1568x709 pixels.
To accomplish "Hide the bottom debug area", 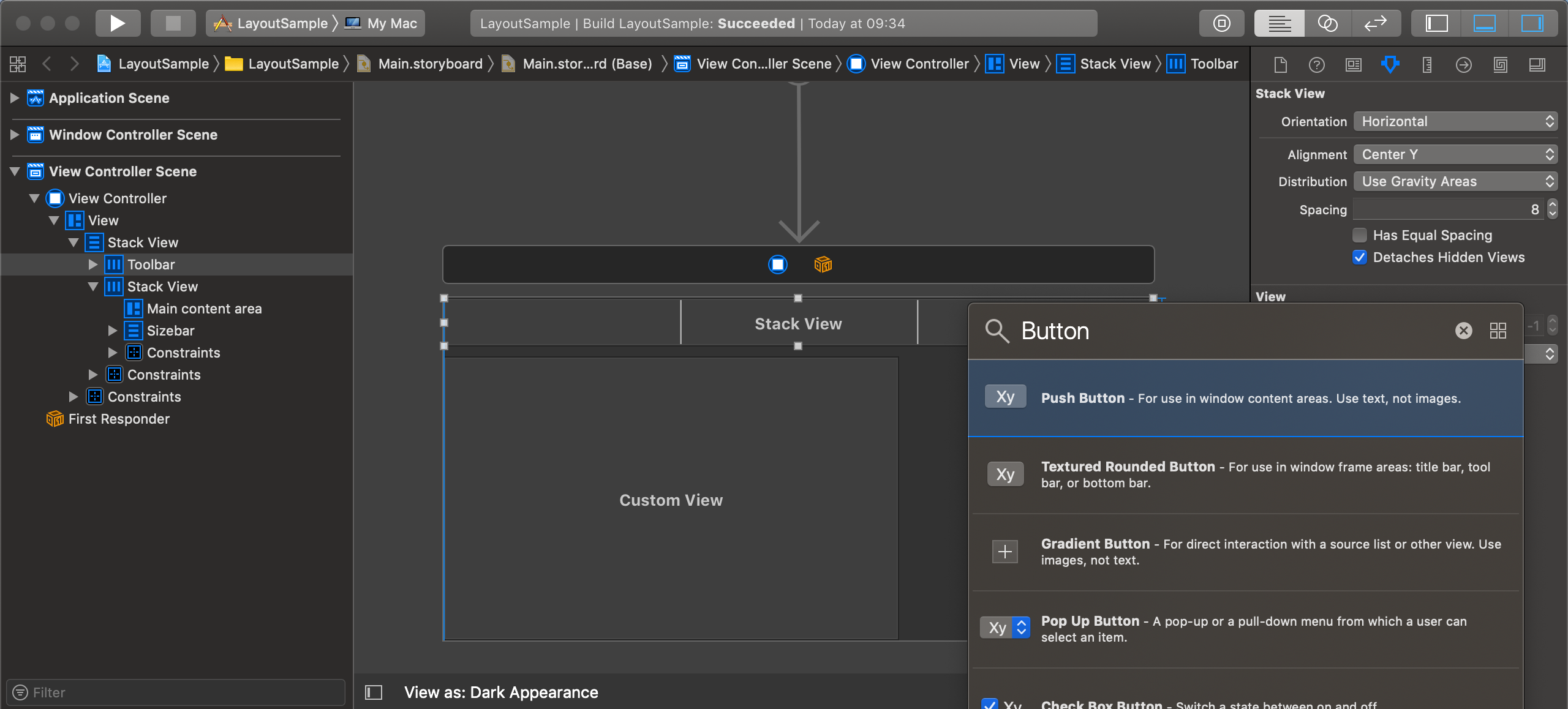I will click(1485, 23).
